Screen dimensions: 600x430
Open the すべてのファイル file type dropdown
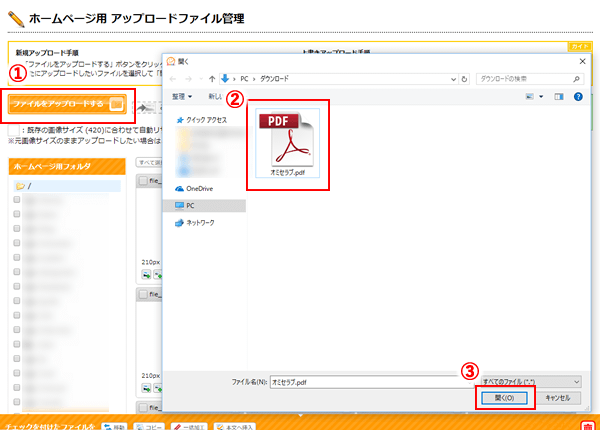(530, 381)
